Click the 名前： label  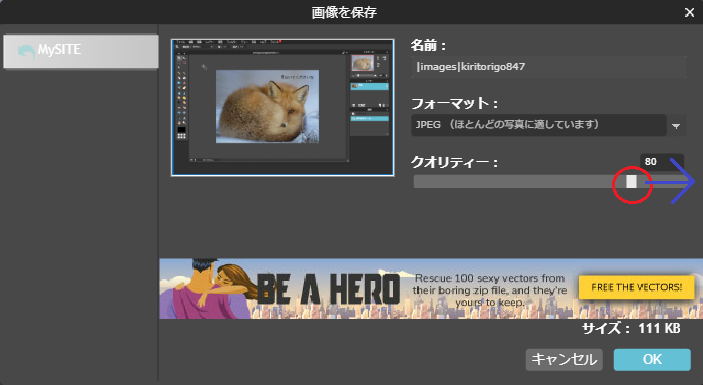click(x=428, y=45)
